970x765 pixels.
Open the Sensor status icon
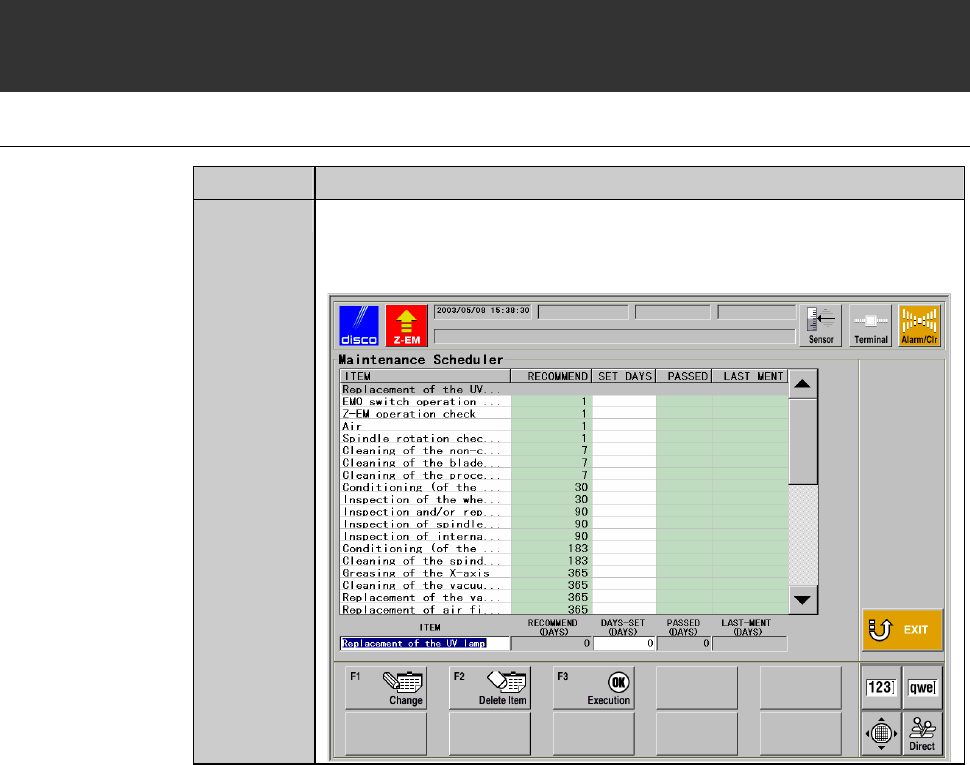820,325
